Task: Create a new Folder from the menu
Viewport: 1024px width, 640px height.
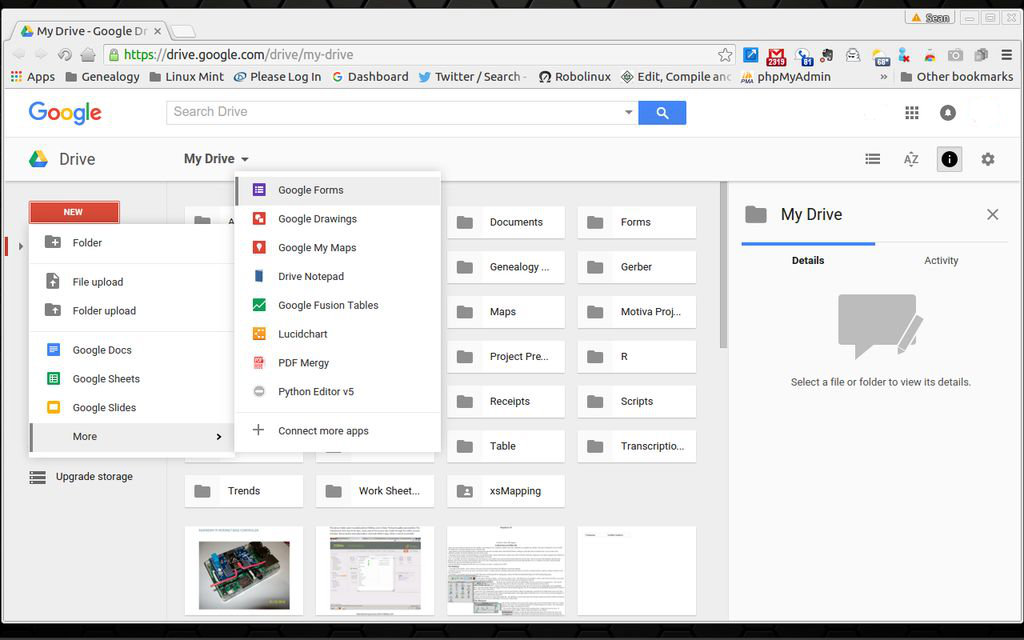Action: (x=131, y=243)
